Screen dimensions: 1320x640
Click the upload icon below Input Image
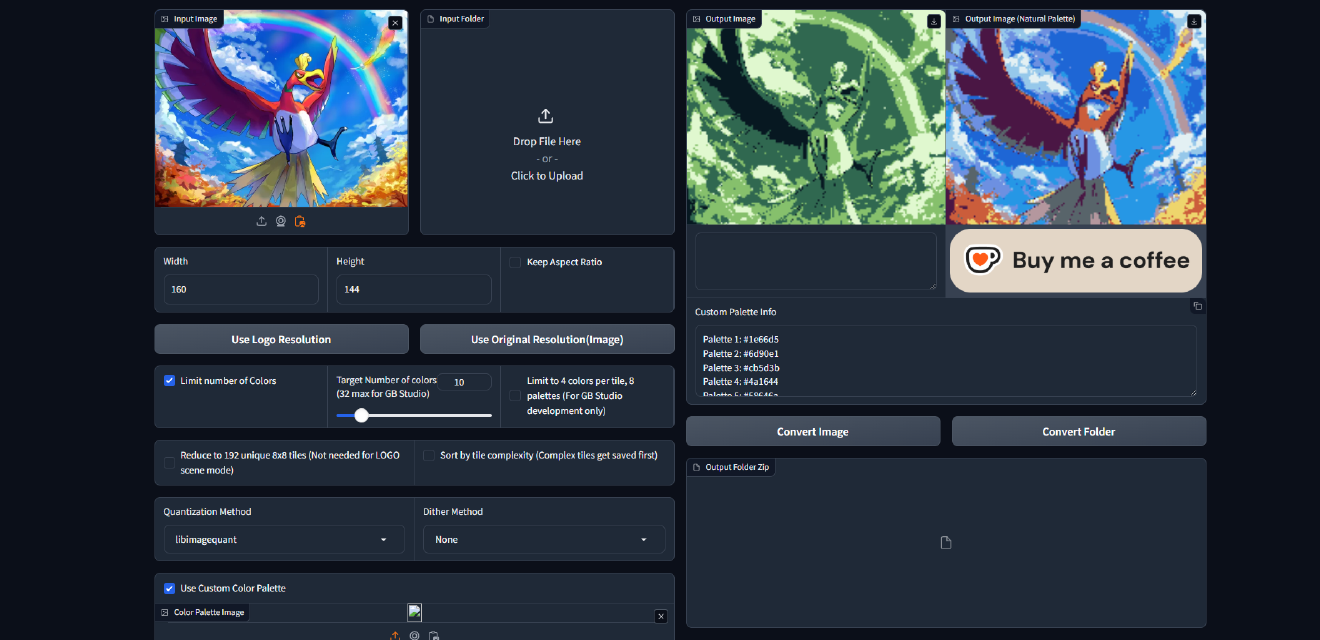262,221
